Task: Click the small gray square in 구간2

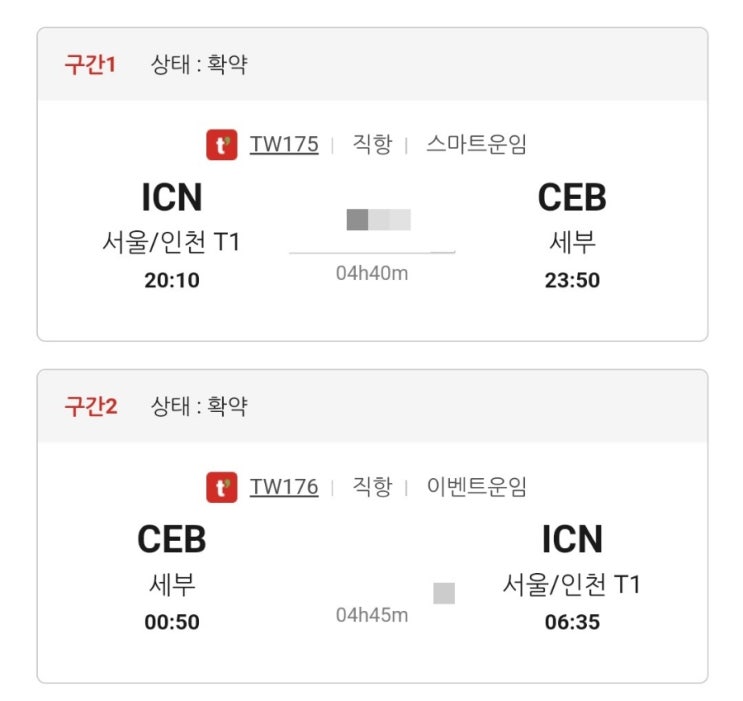Action: click(x=444, y=593)
